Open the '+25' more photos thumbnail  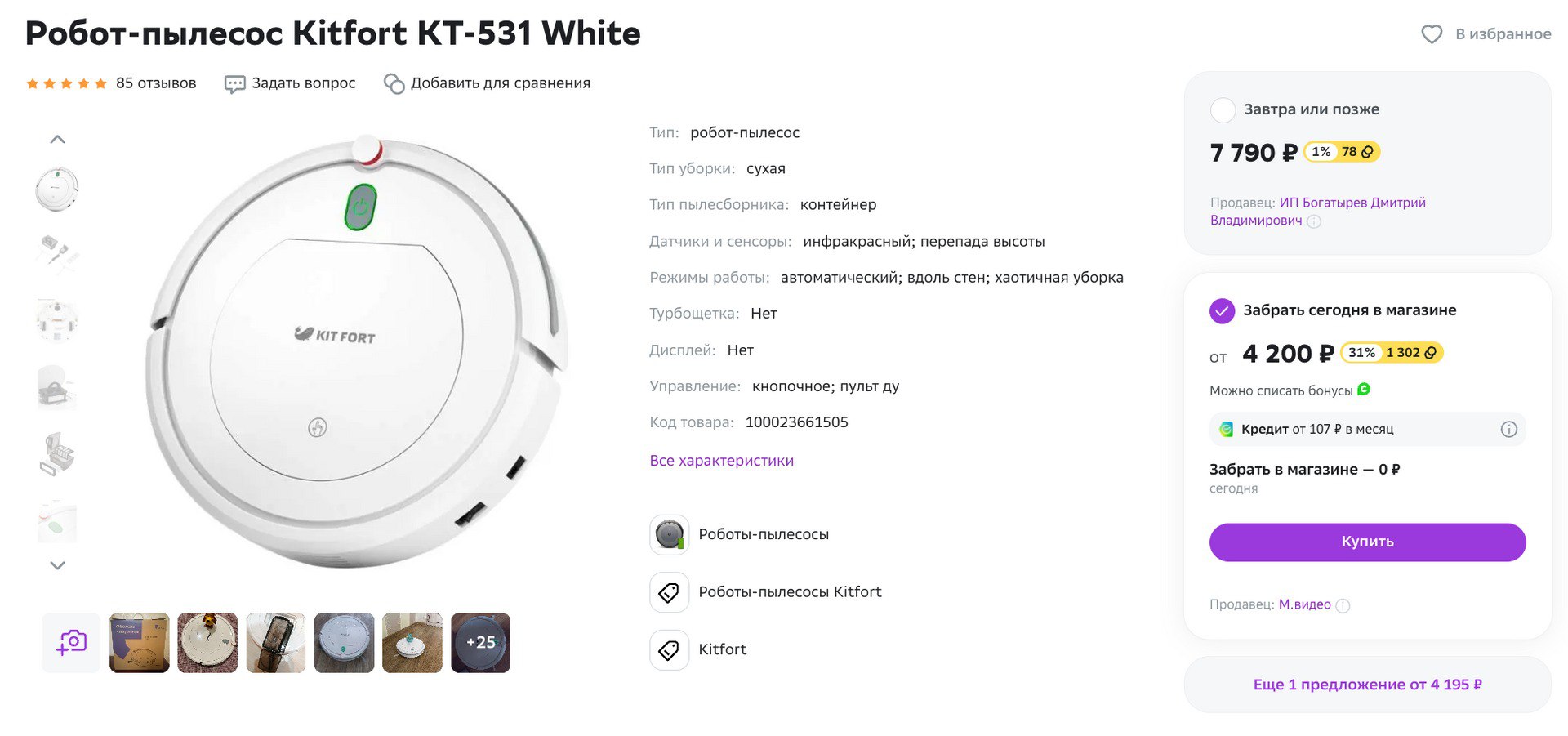pyautogui.click(x=480, y=643)
